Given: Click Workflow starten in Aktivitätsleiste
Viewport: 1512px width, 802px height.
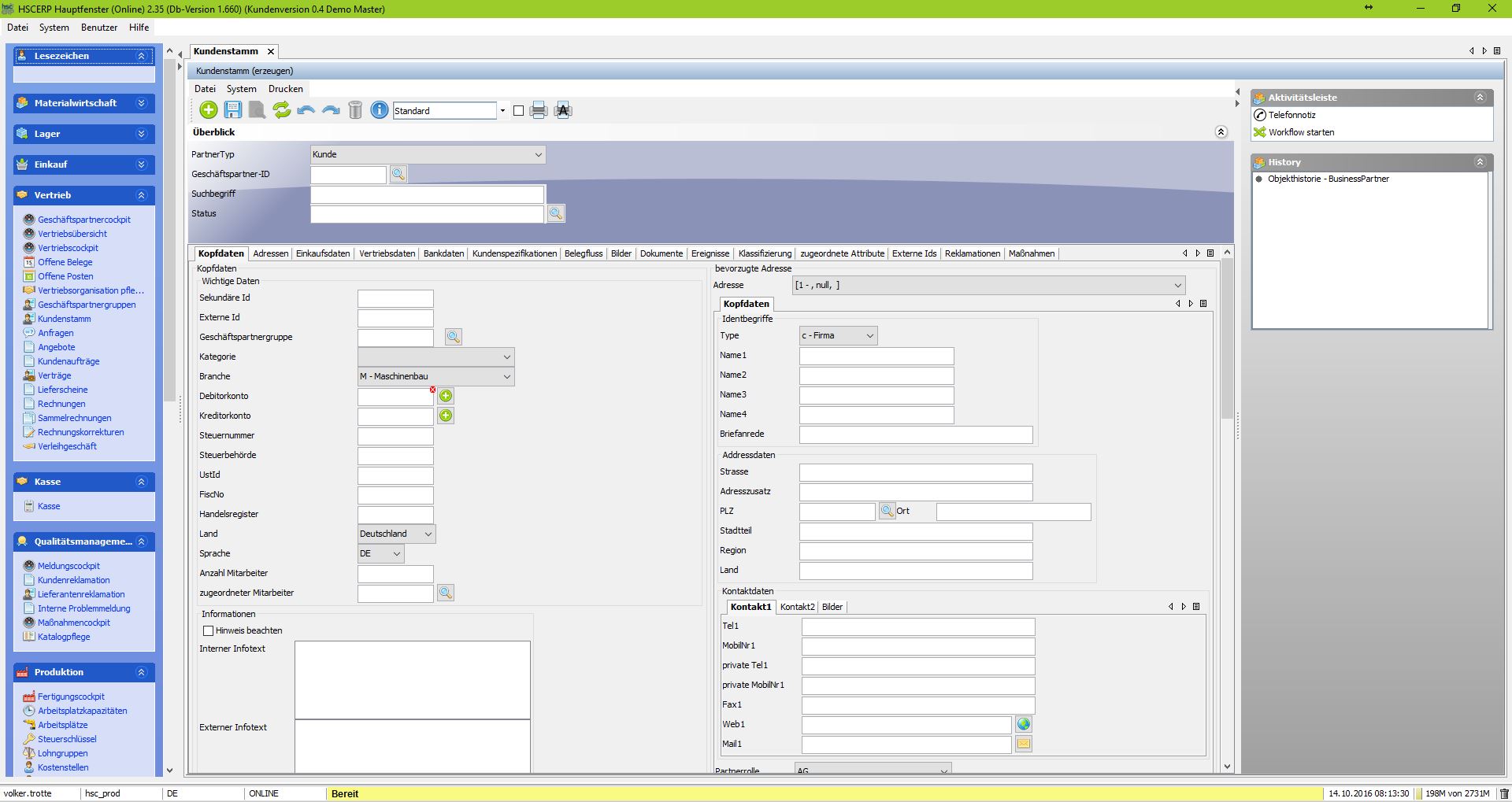Looking at the screenshot, I should point(1301,132).
